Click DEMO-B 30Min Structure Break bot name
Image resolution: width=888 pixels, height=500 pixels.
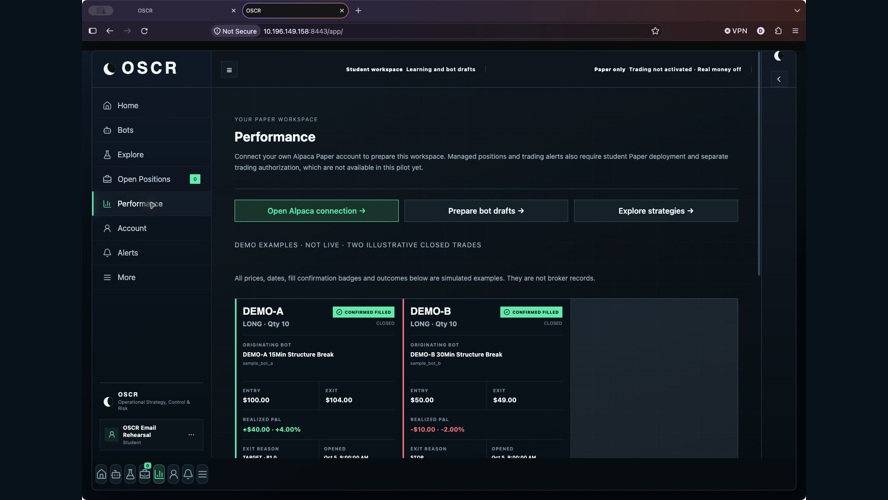click(456, 354)
